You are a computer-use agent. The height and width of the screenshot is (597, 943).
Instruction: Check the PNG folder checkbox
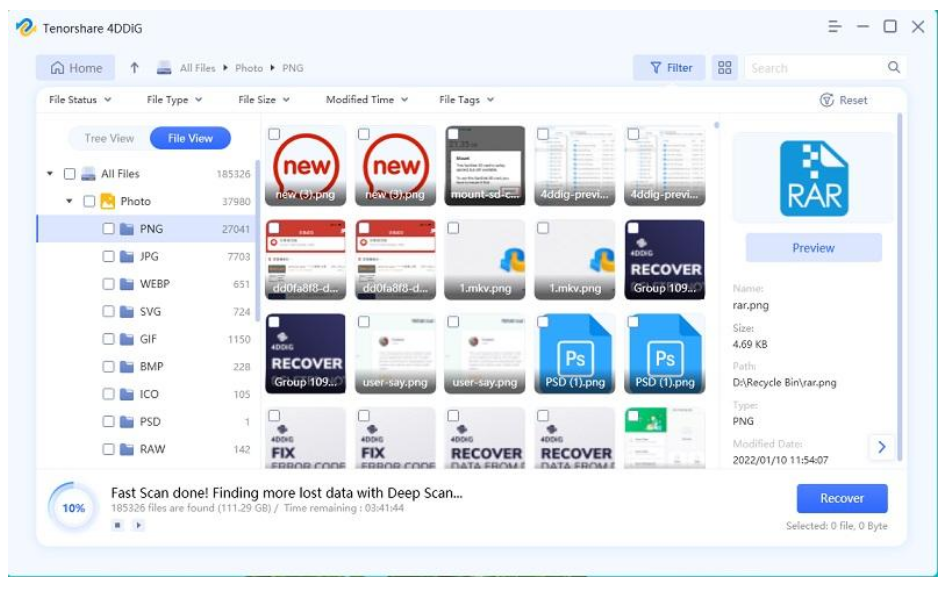[x=108, y=229]
